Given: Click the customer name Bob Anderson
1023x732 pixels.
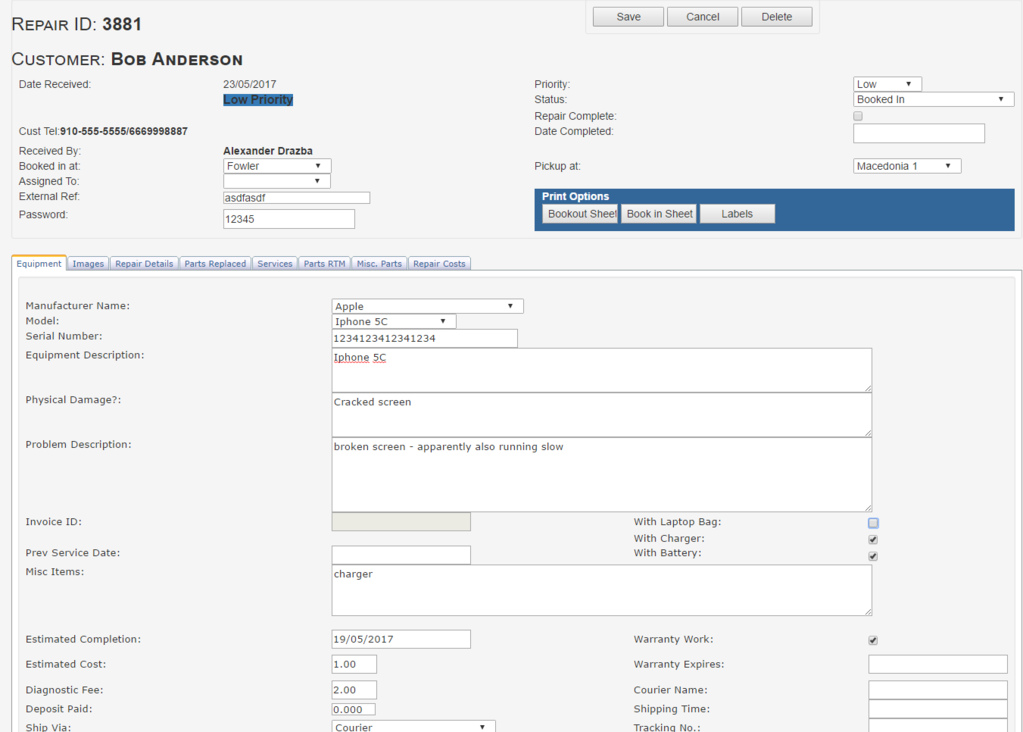Looking at the screenshot, I should [177, 59].
